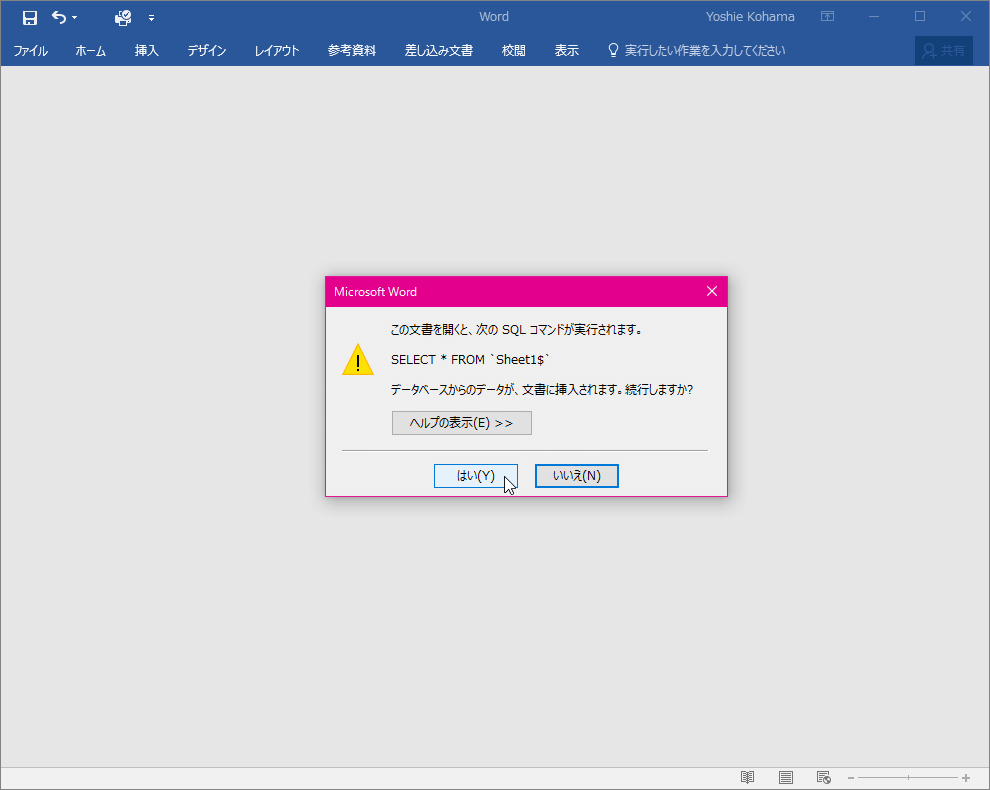This screenshot has width=990, height=790.
Task: Click the zoom slider in status bar
Action: tap(908, 778)
